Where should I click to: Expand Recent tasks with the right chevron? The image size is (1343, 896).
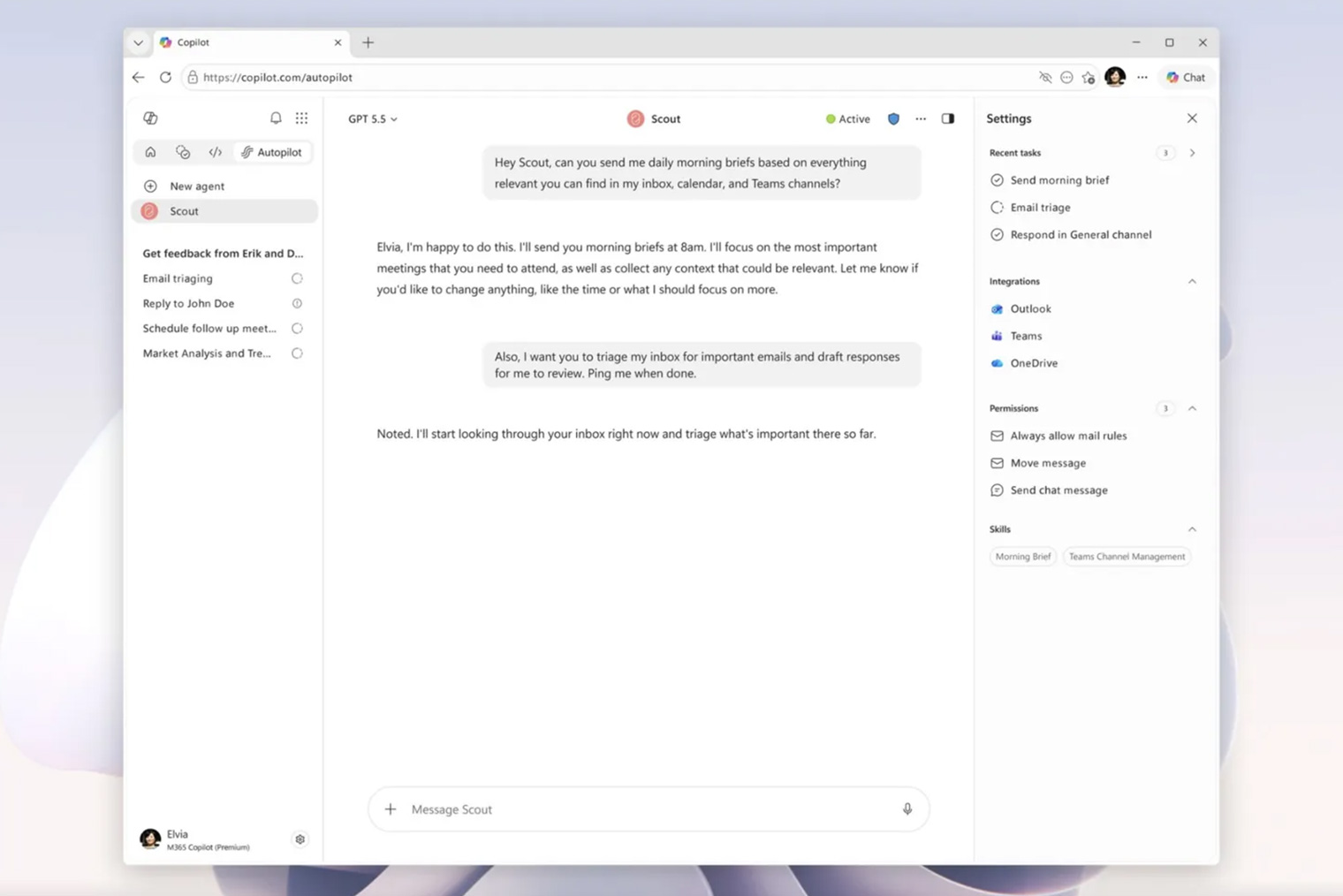1192,153
